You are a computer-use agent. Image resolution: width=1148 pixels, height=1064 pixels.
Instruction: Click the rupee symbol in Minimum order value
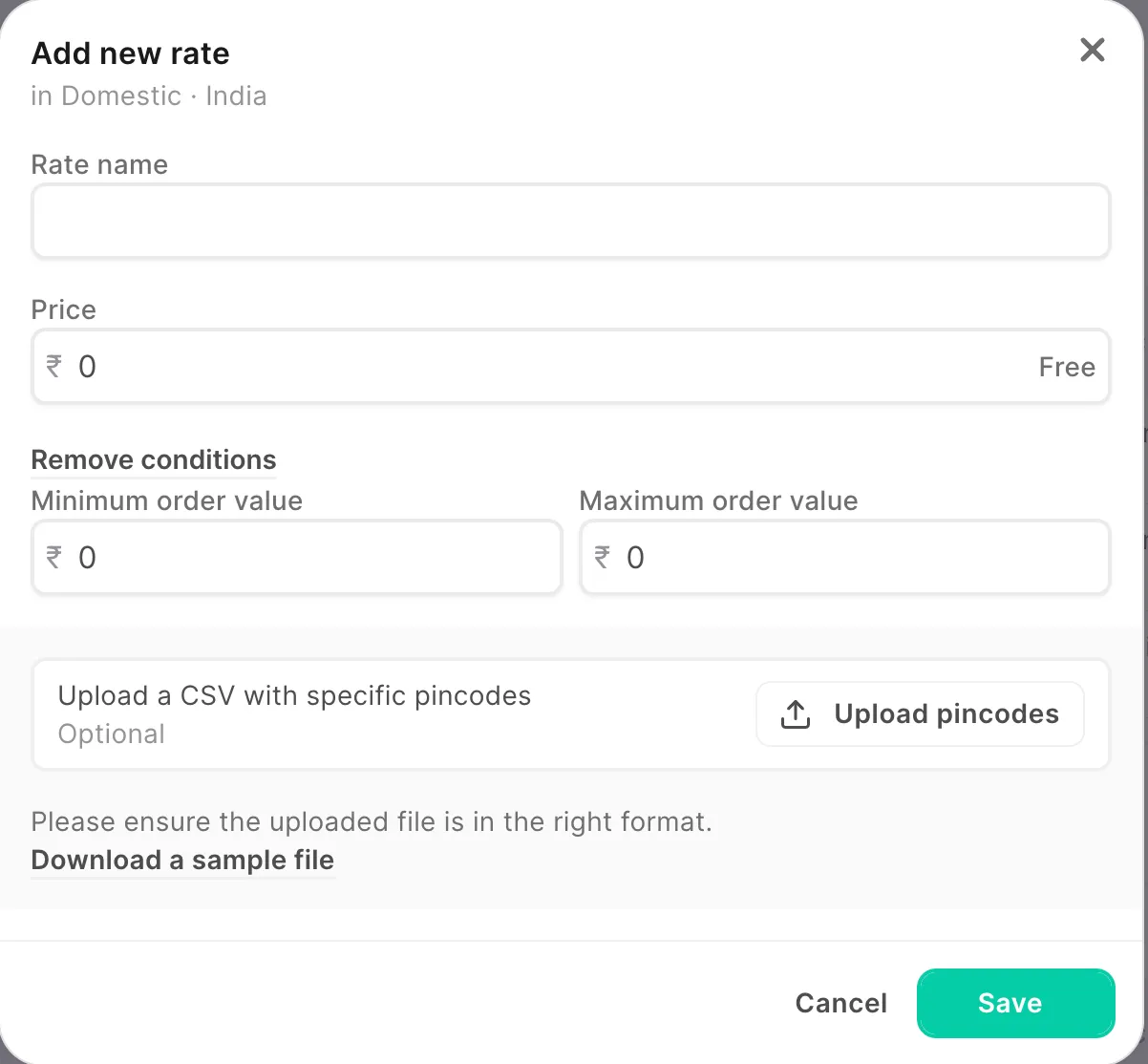54,557
